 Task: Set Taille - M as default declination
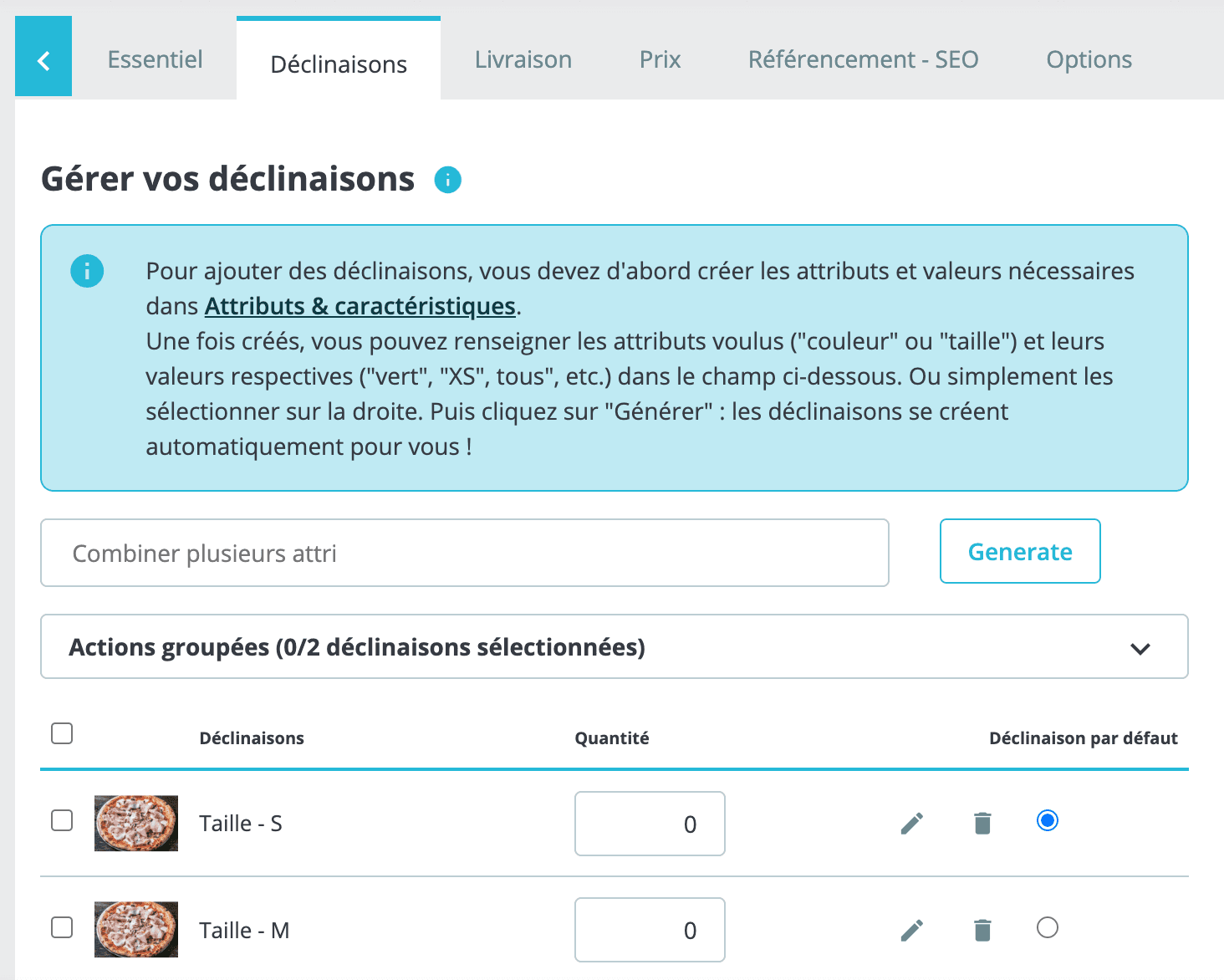[1048, 927]
